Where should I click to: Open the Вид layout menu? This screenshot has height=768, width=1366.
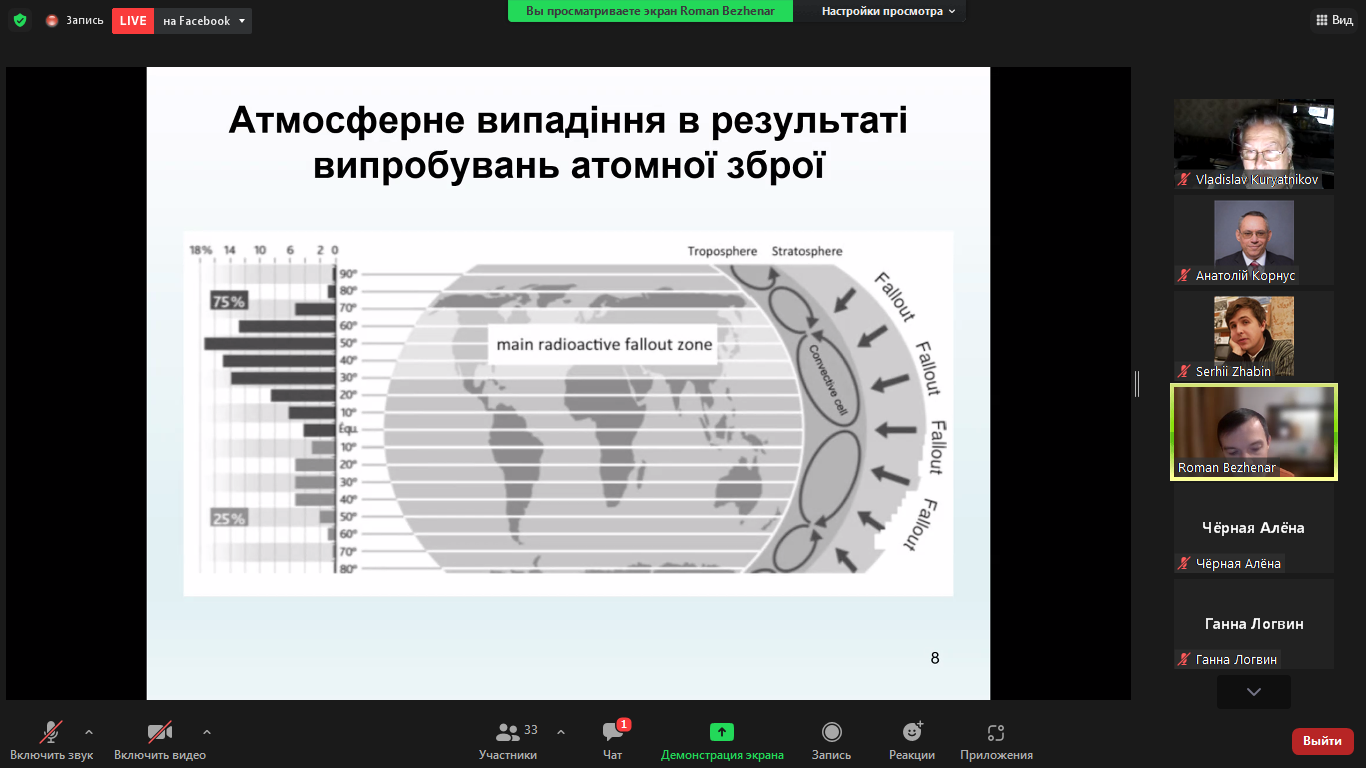(x=1333, y=20)
